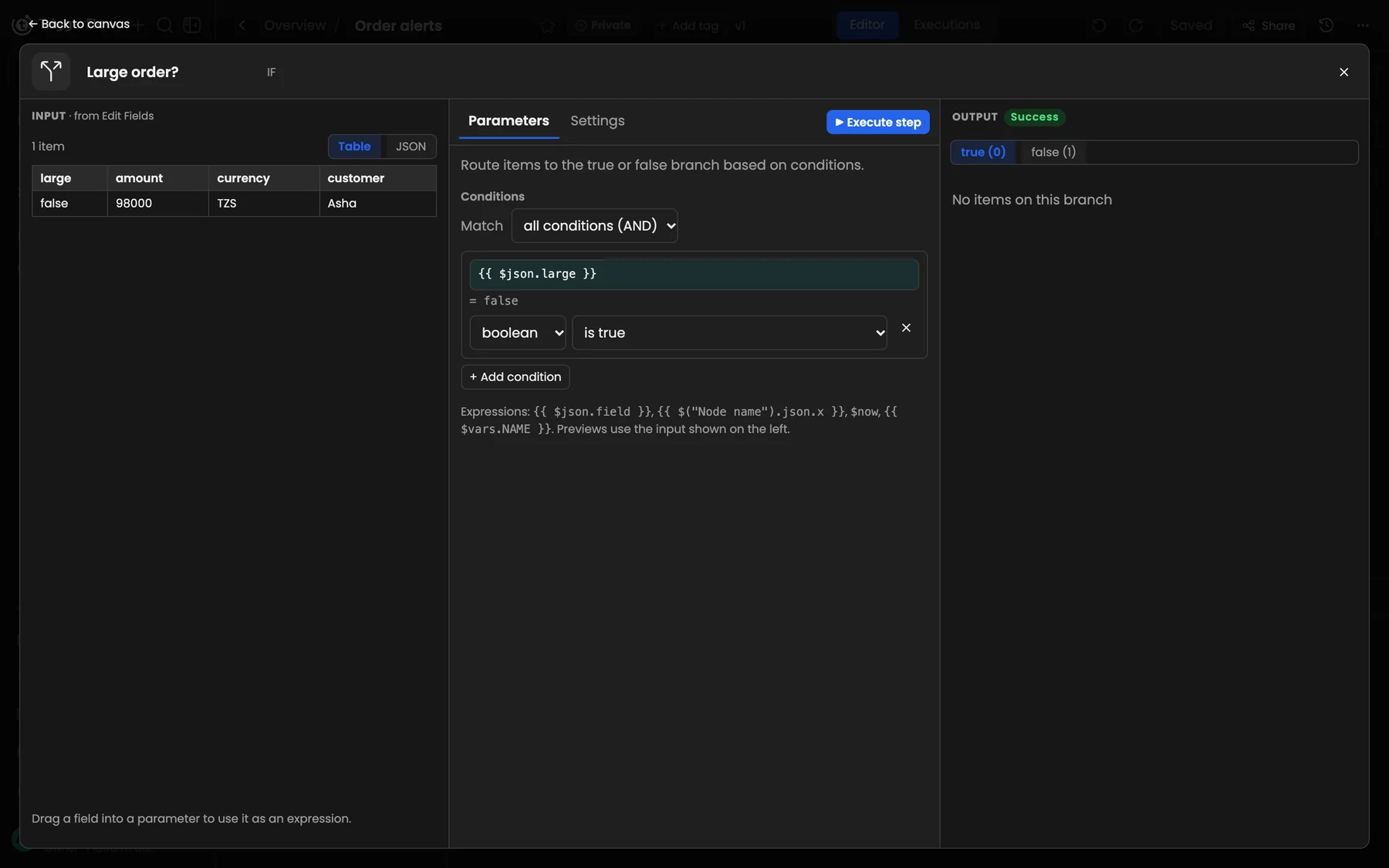Viewport: 1389px width, 868px height.
Task: Click the 'No items on this branch' message
Action: [1032, 200]
